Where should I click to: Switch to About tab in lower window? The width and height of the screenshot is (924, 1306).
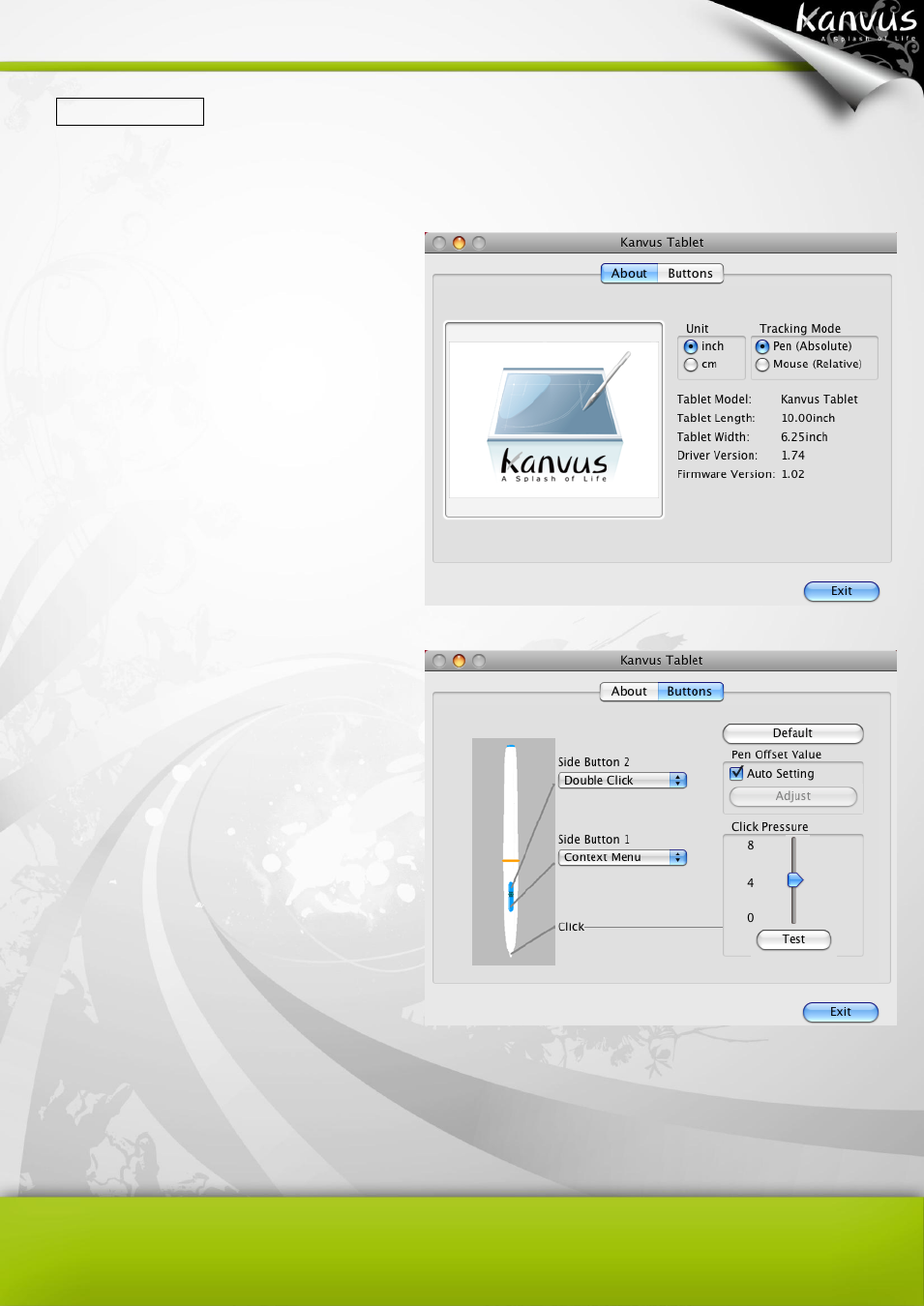click(629, 692)
